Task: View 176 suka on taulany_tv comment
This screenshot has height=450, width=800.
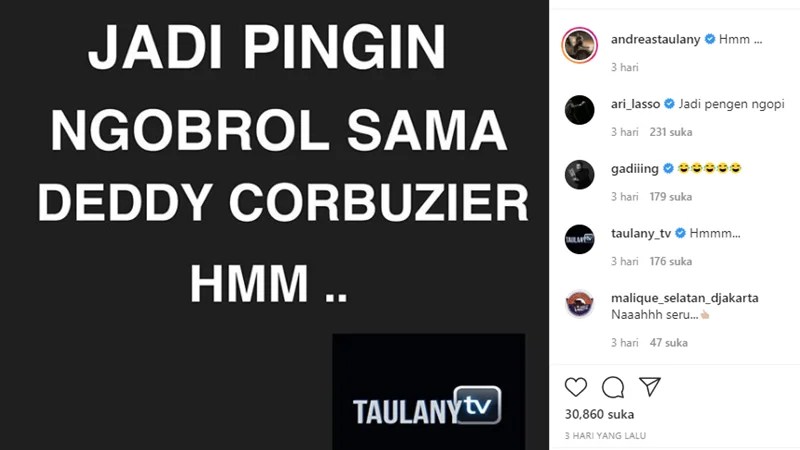Action: [671, 262]
